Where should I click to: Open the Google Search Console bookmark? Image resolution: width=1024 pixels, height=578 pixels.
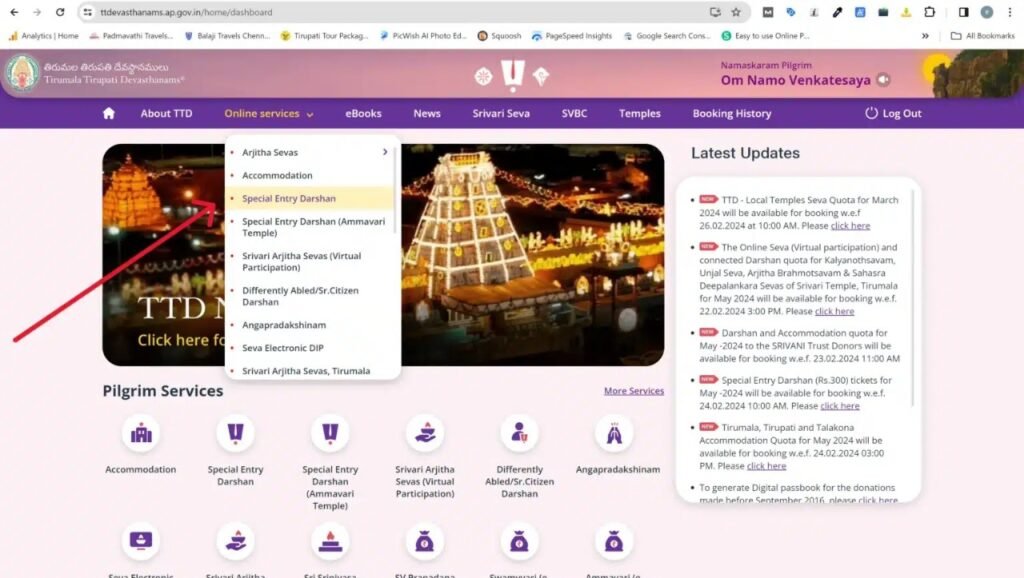click(667, 36)
